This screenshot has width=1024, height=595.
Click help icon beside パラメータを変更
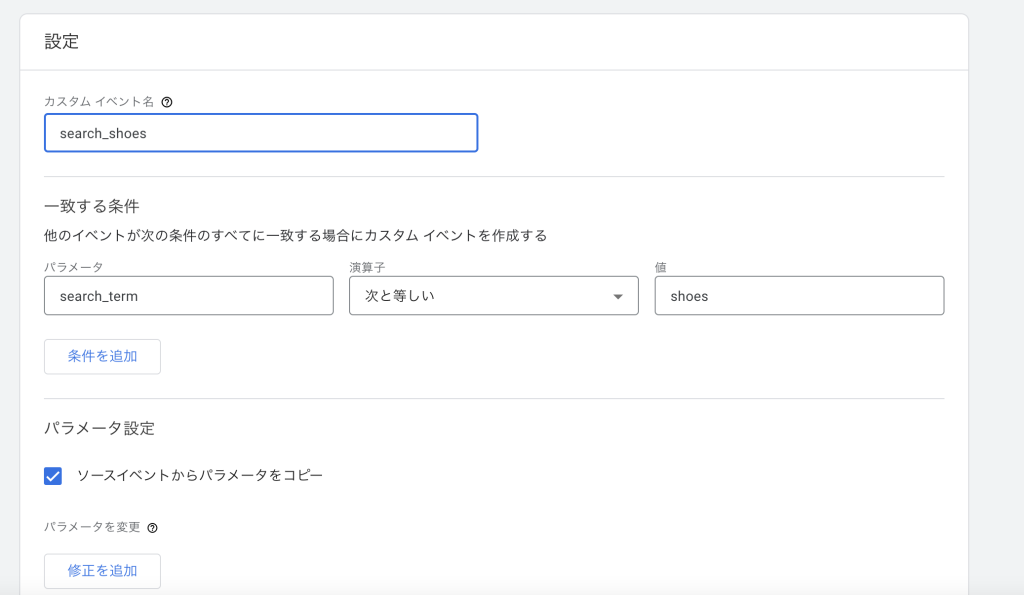(x=153, y=528)
